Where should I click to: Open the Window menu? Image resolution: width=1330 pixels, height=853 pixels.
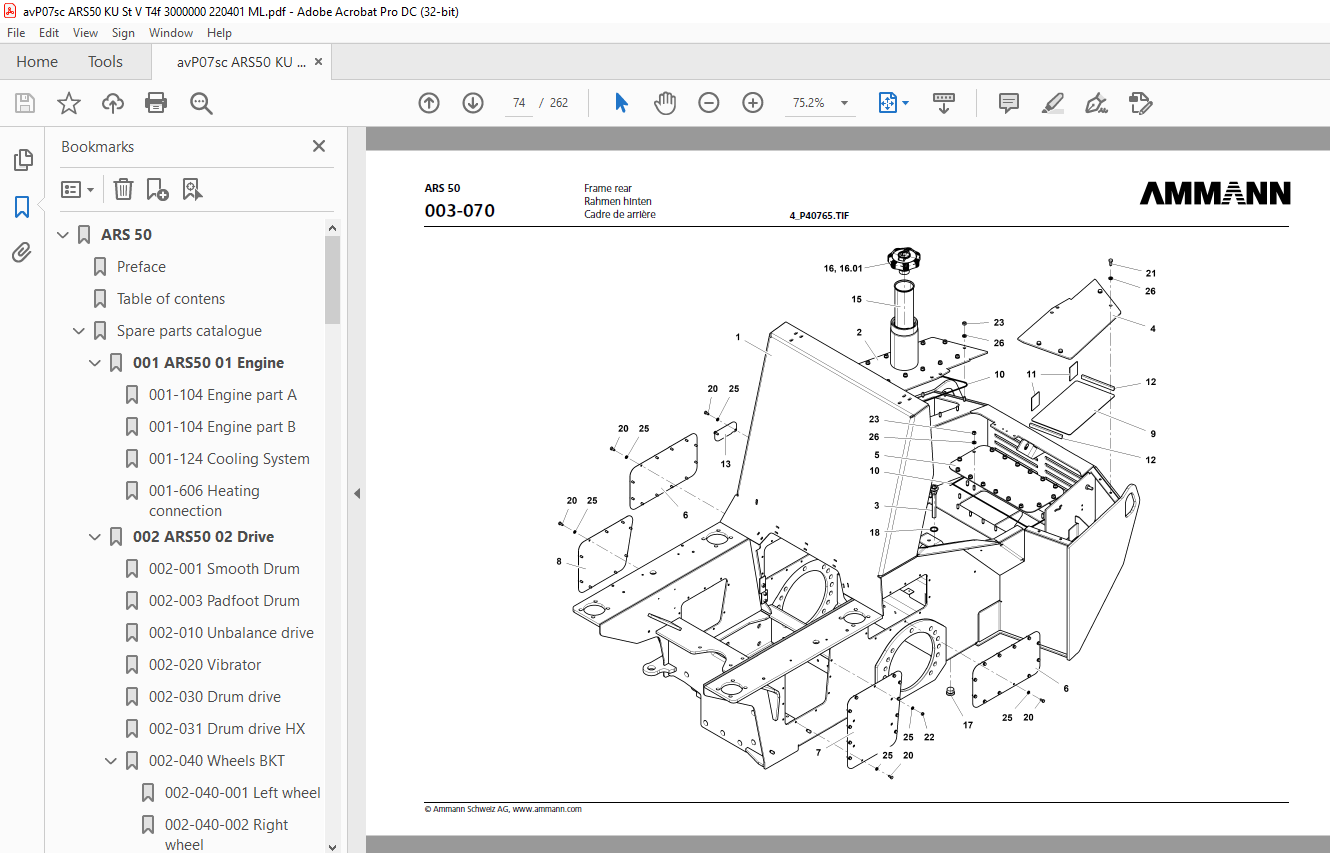click(171, 33)
